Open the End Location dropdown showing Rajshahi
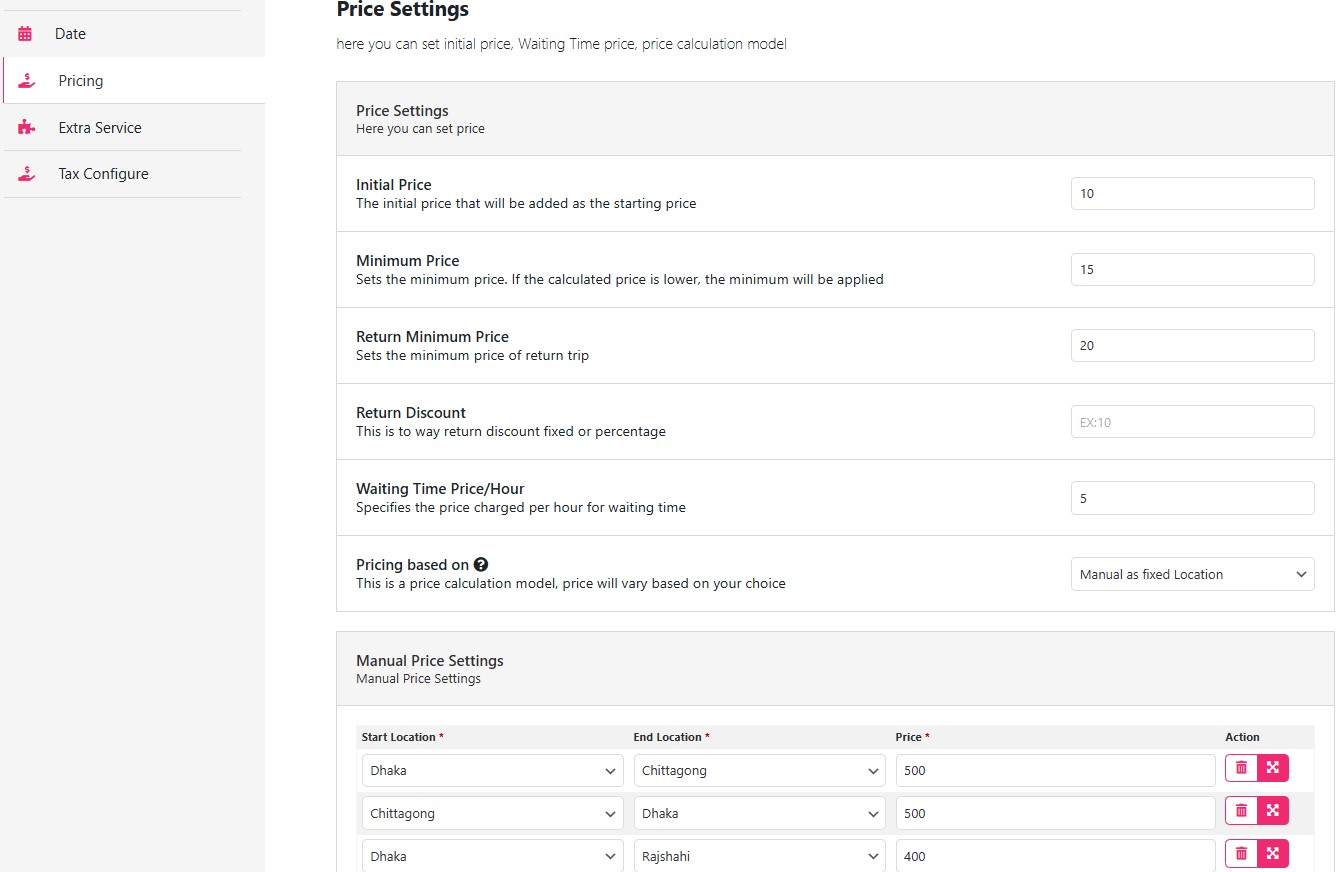1342x872 pixels. (x=759, y=856)
